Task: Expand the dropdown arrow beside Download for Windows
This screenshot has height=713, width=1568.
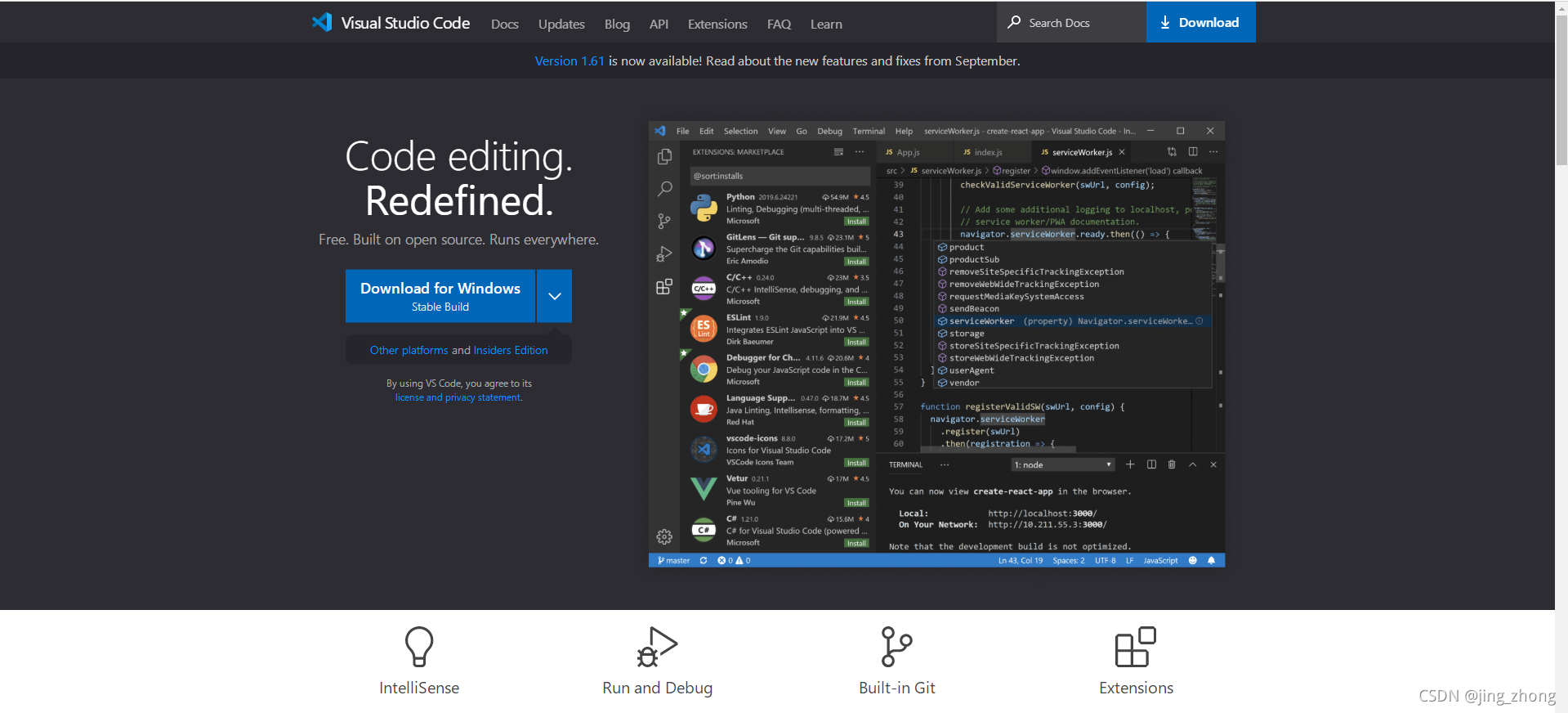Action: (555, 296)
